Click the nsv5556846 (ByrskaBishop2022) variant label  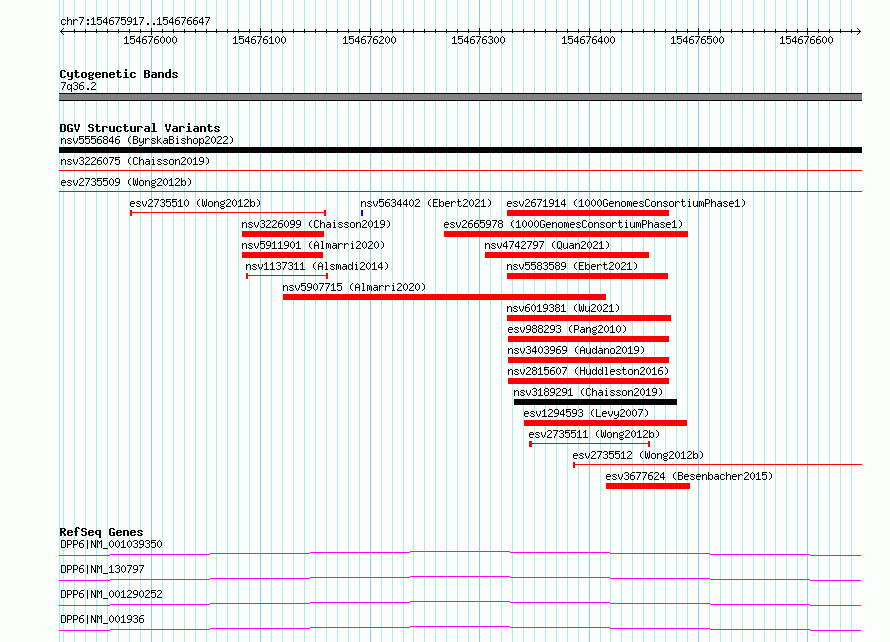coord(147,140)
